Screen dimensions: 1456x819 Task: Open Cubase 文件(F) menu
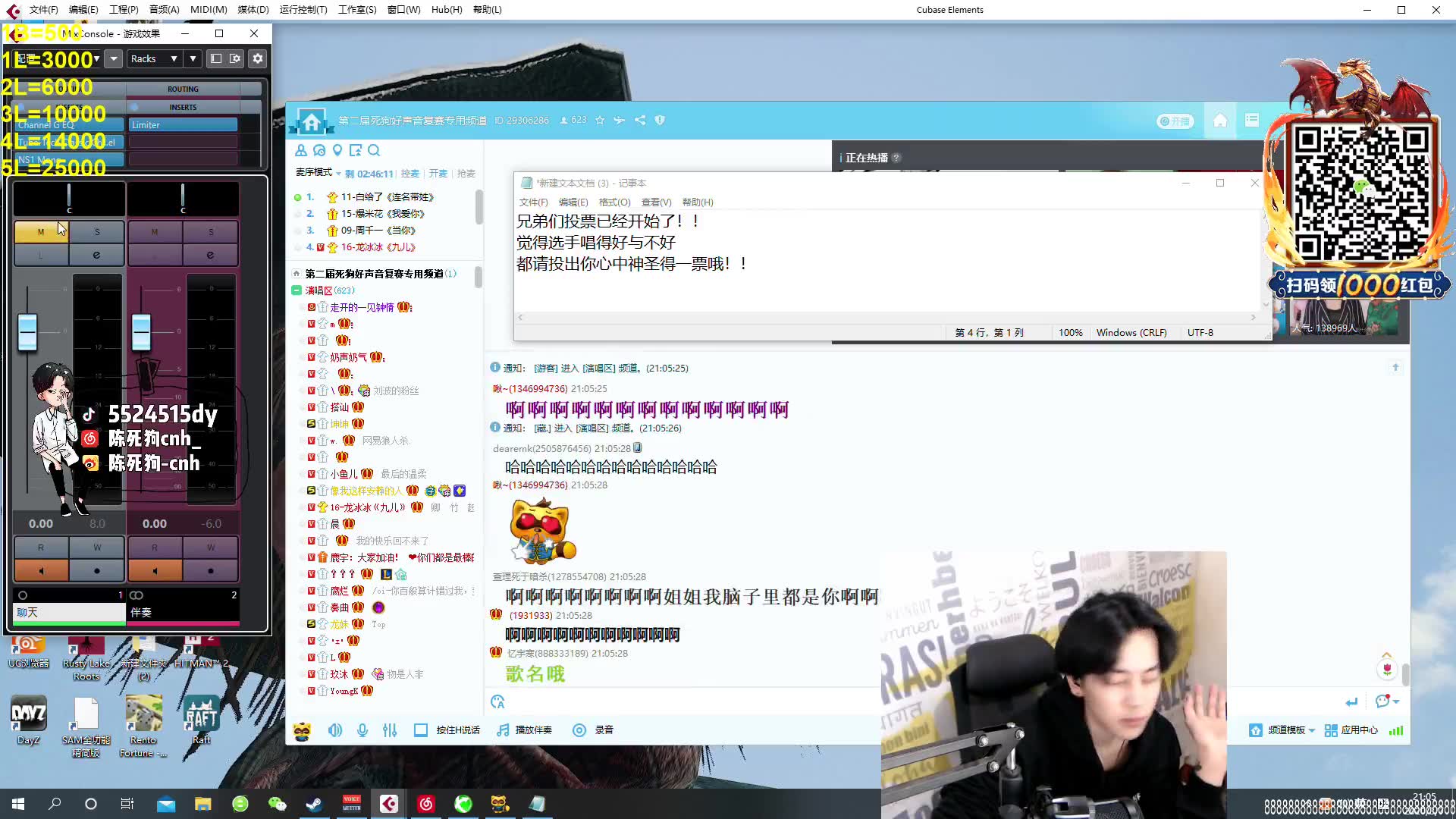pos(43,10)
